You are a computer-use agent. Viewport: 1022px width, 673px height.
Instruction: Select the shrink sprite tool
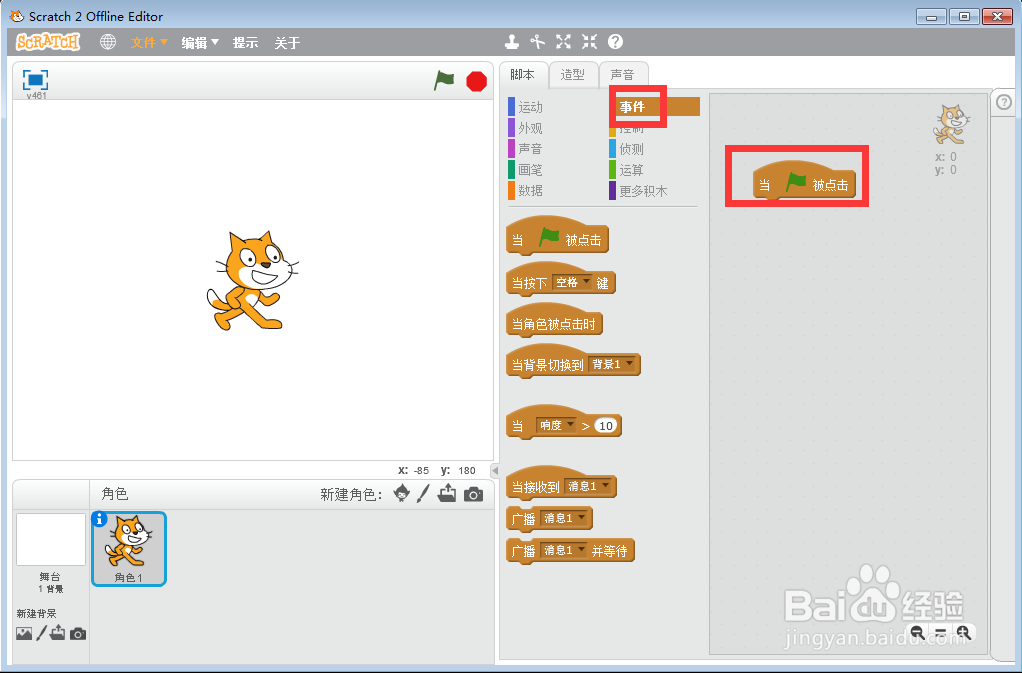point(587,42)
